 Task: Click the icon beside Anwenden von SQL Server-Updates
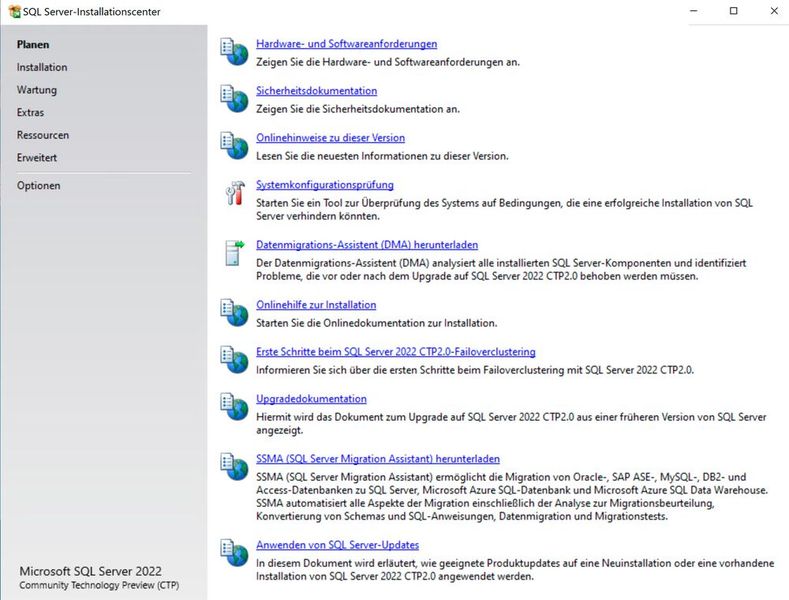[x=234, y=553]
